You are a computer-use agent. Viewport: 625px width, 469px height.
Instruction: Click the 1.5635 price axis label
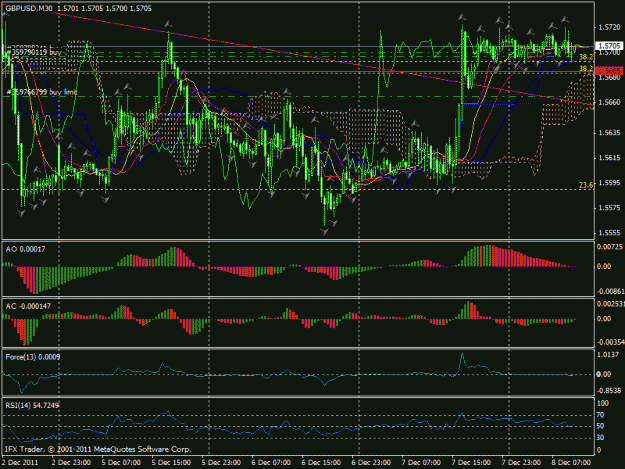point(609,133)
